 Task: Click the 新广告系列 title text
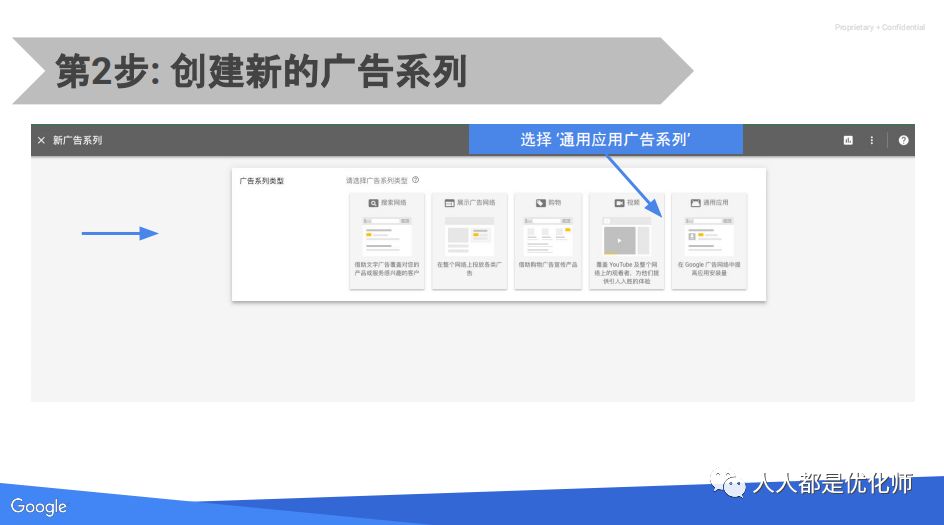pyautogui.click(x=77, y=140)
